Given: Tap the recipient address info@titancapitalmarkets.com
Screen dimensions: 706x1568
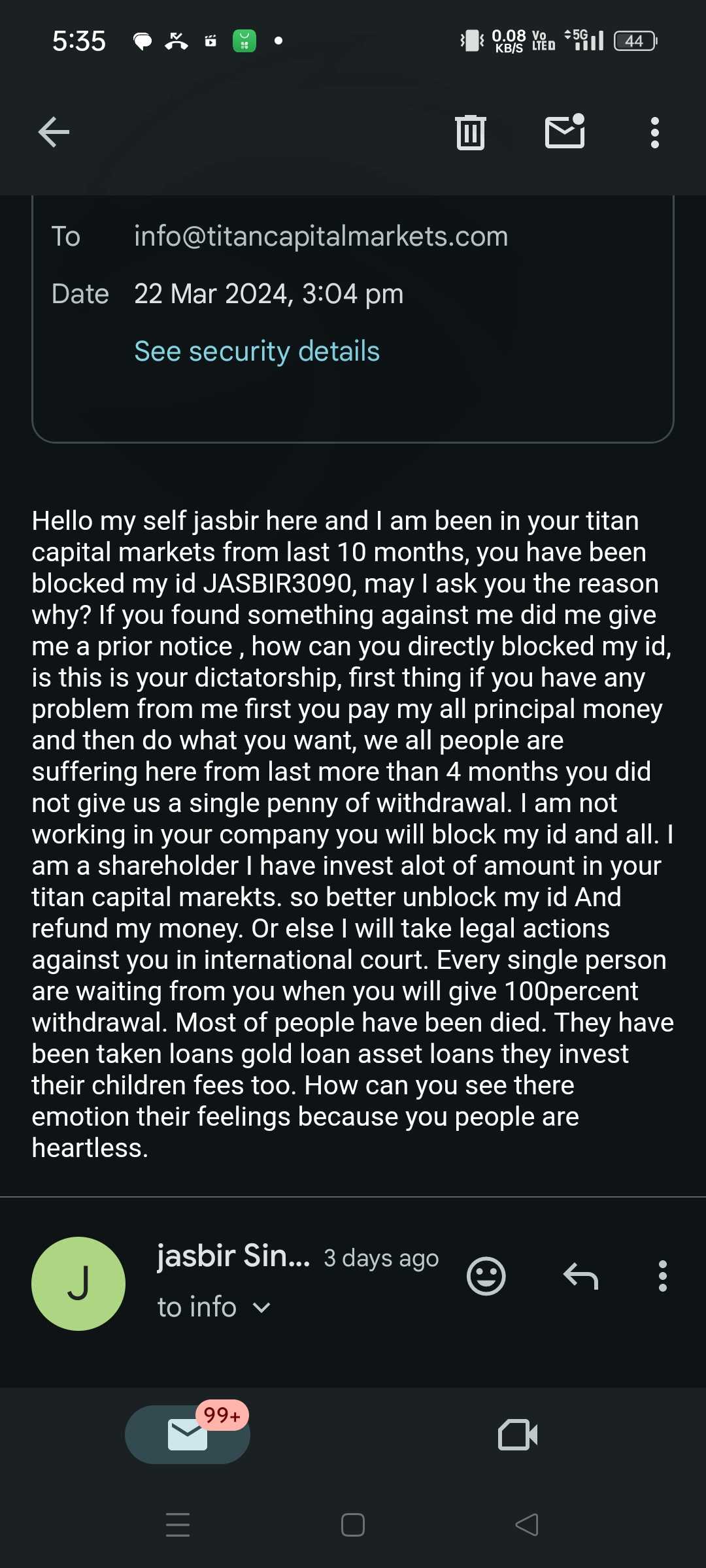Looking at the screenshot, I should pos(321,236).
